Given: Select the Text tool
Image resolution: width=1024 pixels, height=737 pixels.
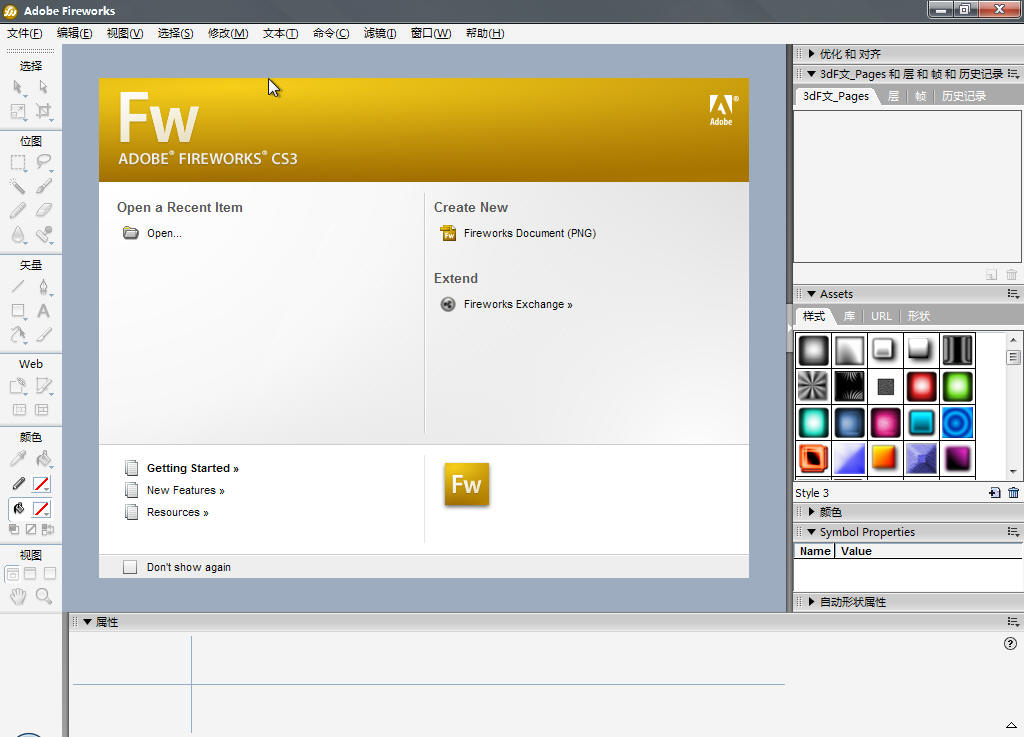Looking at the screenshot, I should pyautogui.click(x=43, y=311).
